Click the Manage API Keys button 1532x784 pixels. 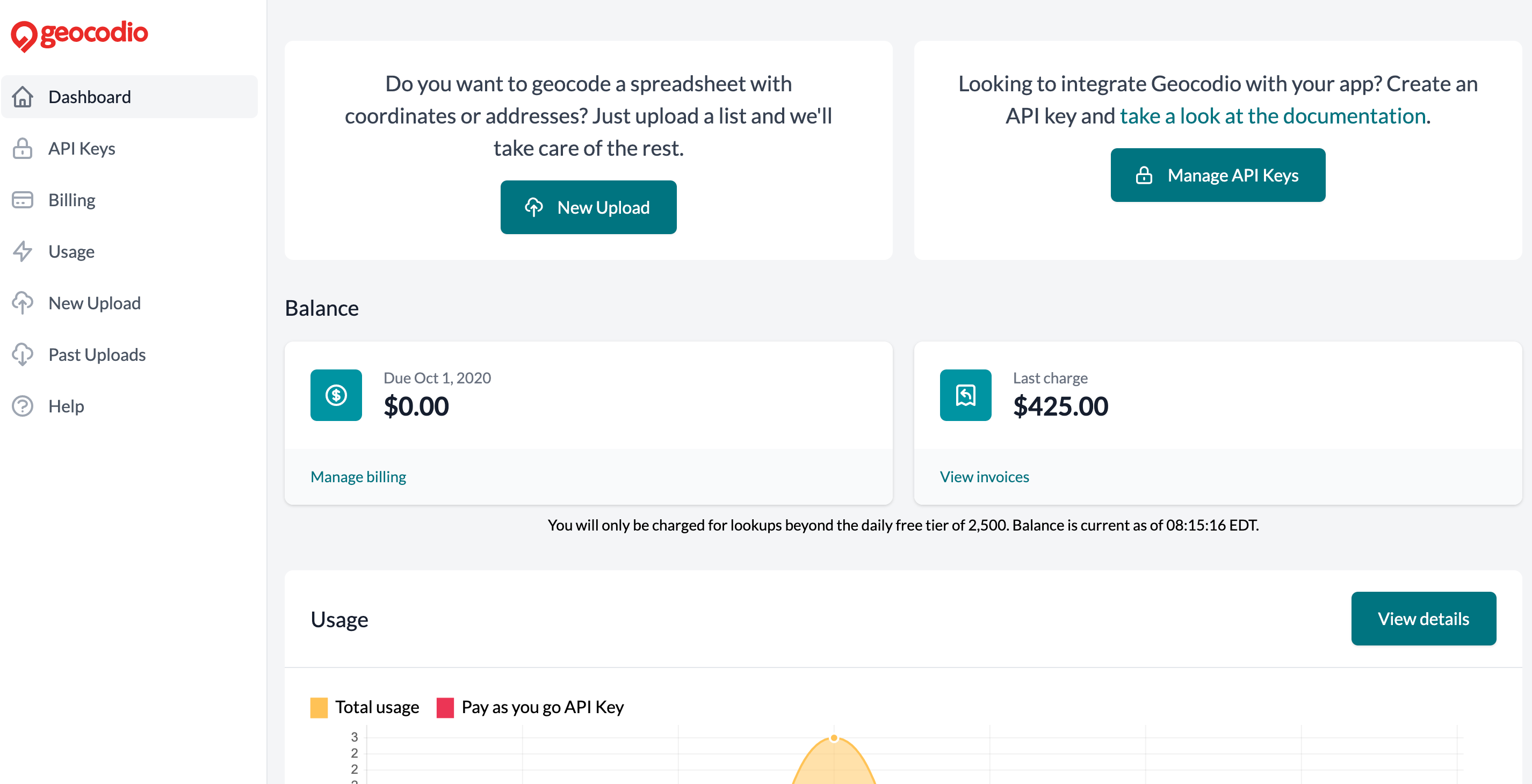point(1217,175)
